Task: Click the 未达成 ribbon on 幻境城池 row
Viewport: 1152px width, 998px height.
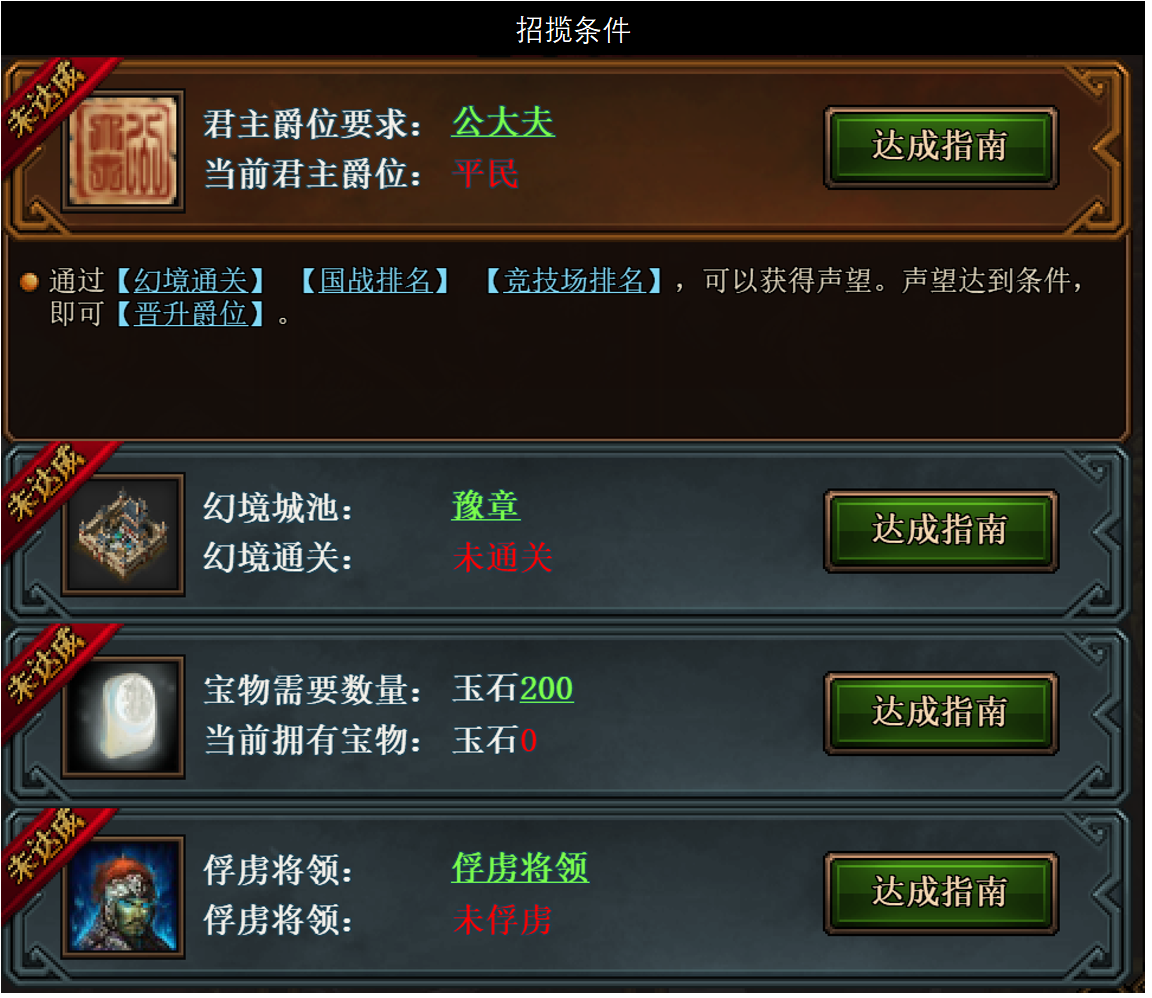Action: pos(48,485)
